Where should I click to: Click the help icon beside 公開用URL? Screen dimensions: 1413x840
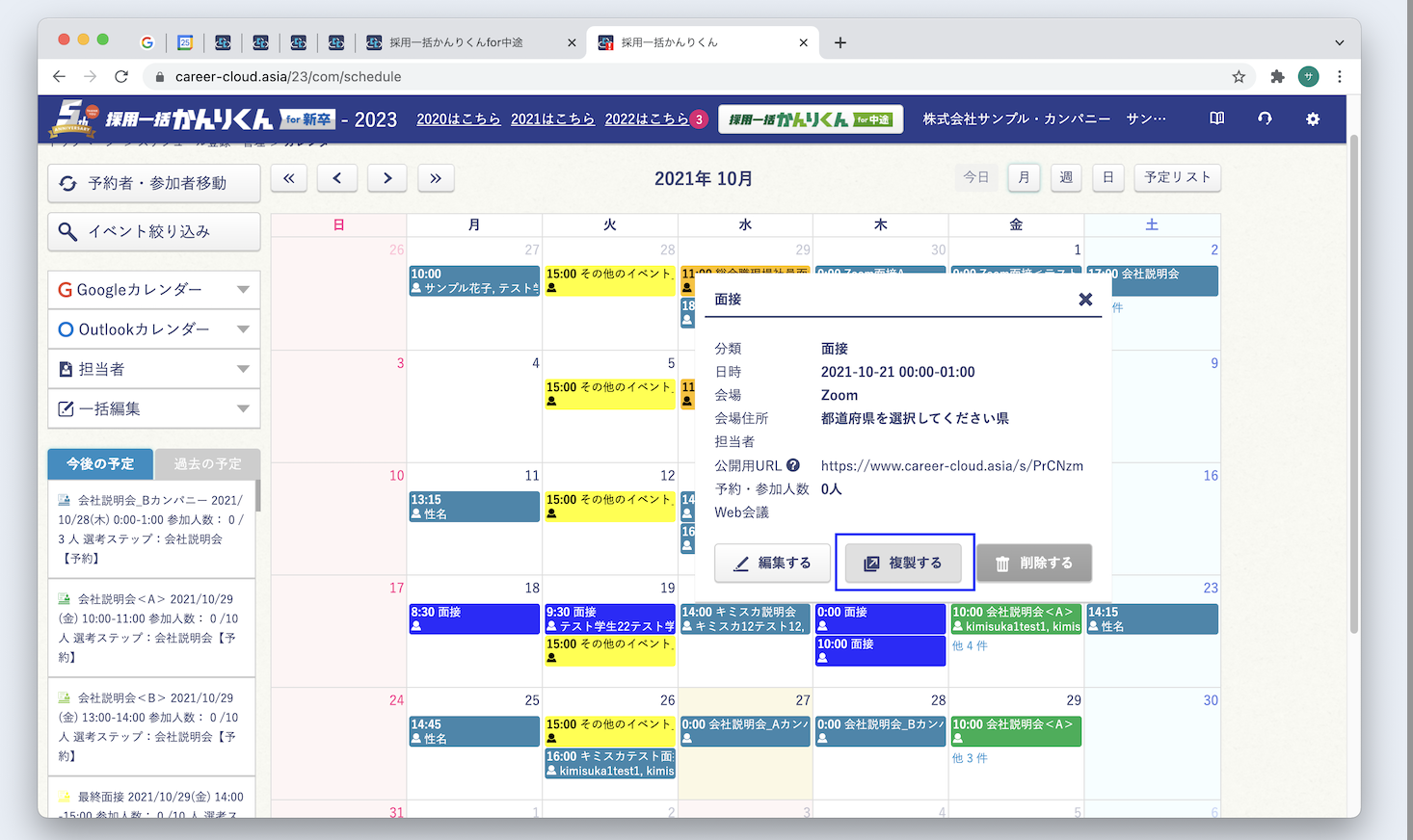tap(793, 465)
